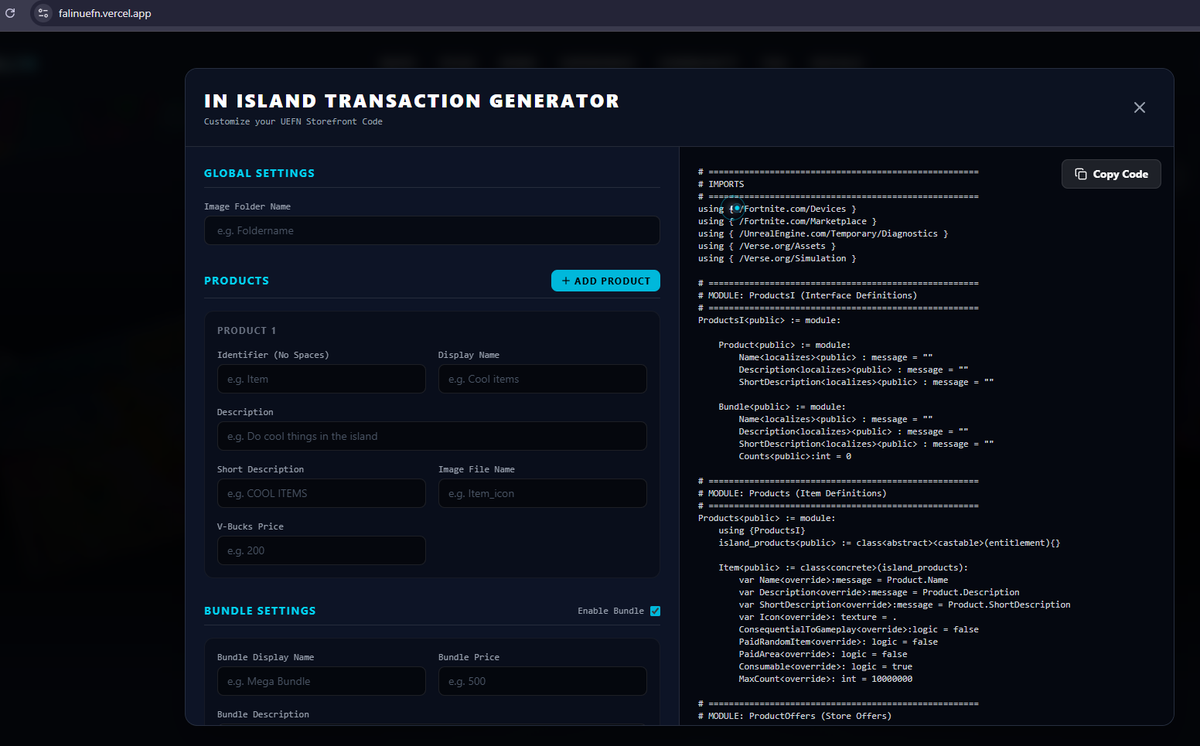Close the Transaction Generator dialog
Screen dimensions: 1200x746
click(1139, 107)
